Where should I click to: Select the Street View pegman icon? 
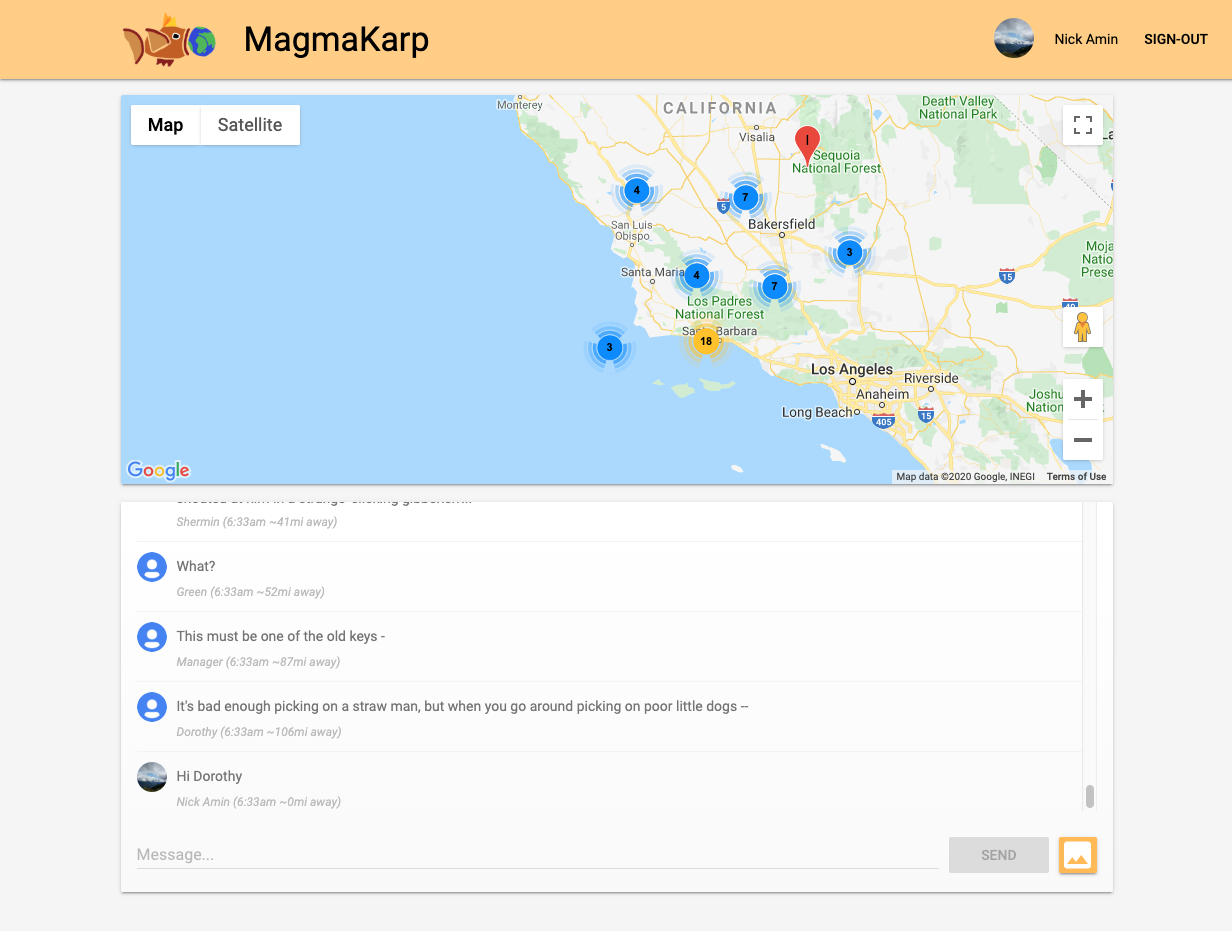click(x=1082, y=327)
